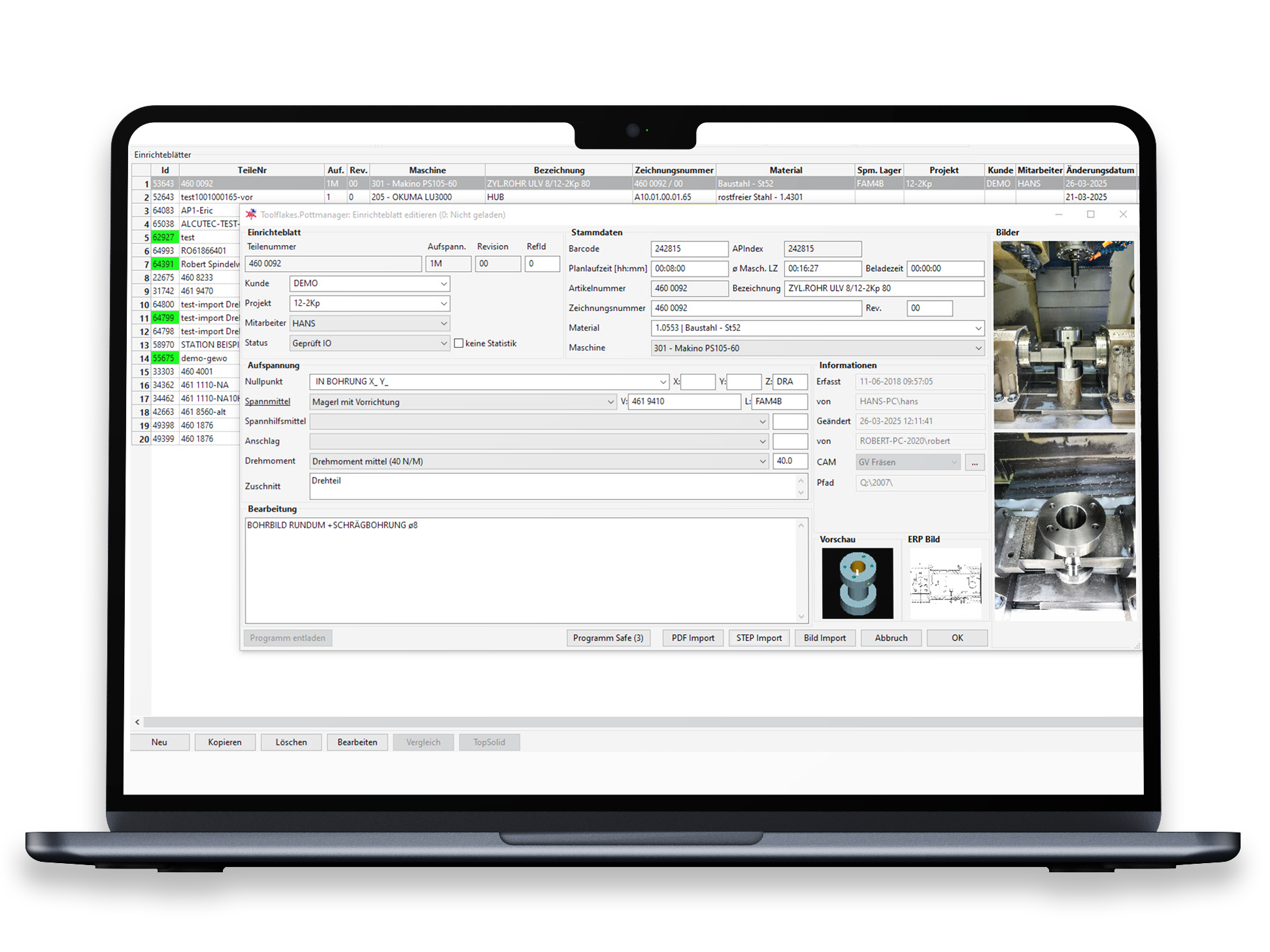Click the Kopieren button
The width and height of the screenshot is (1270, 952).
(x=225, y=742)
